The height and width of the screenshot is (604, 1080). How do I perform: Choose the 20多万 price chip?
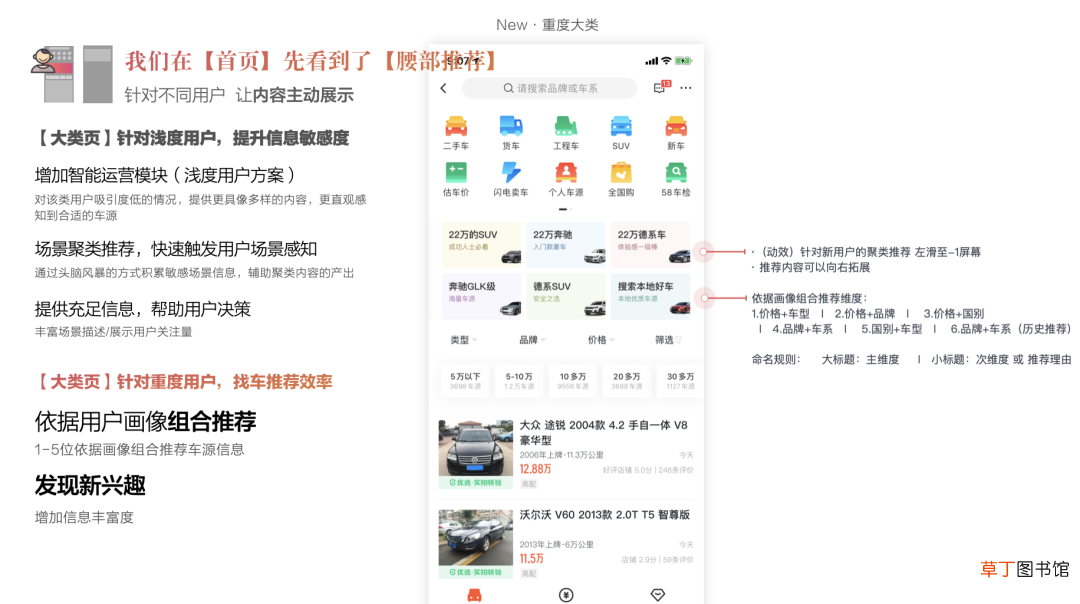626,380
